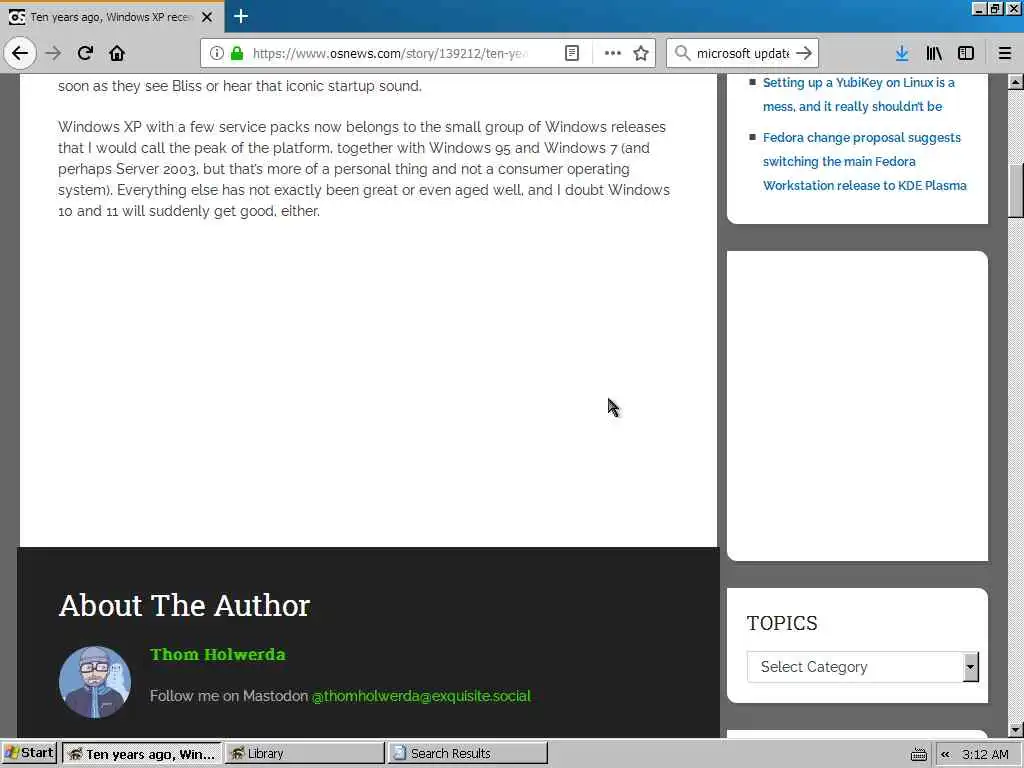Close the Ten years ago tab
The image size is (1024, 768).
pyautogui.click(x=207, y=17)
